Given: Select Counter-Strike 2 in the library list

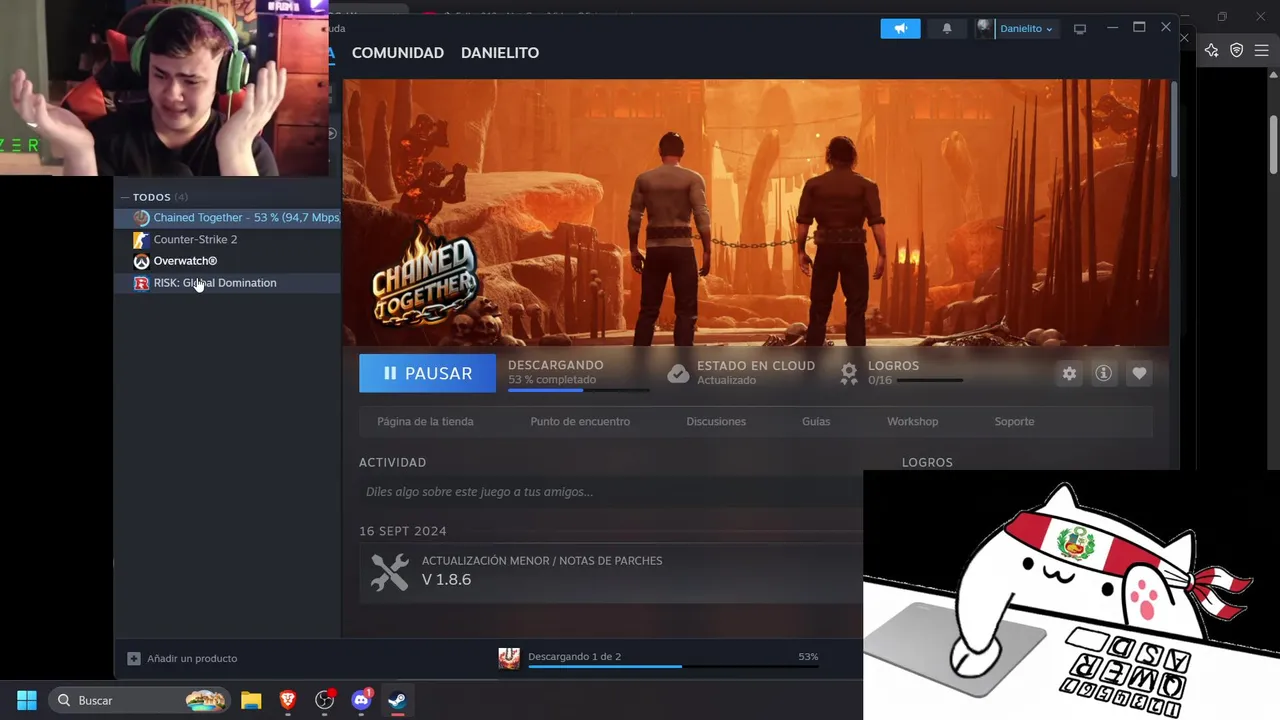Looking at the screenshot, I should point(229,240).
